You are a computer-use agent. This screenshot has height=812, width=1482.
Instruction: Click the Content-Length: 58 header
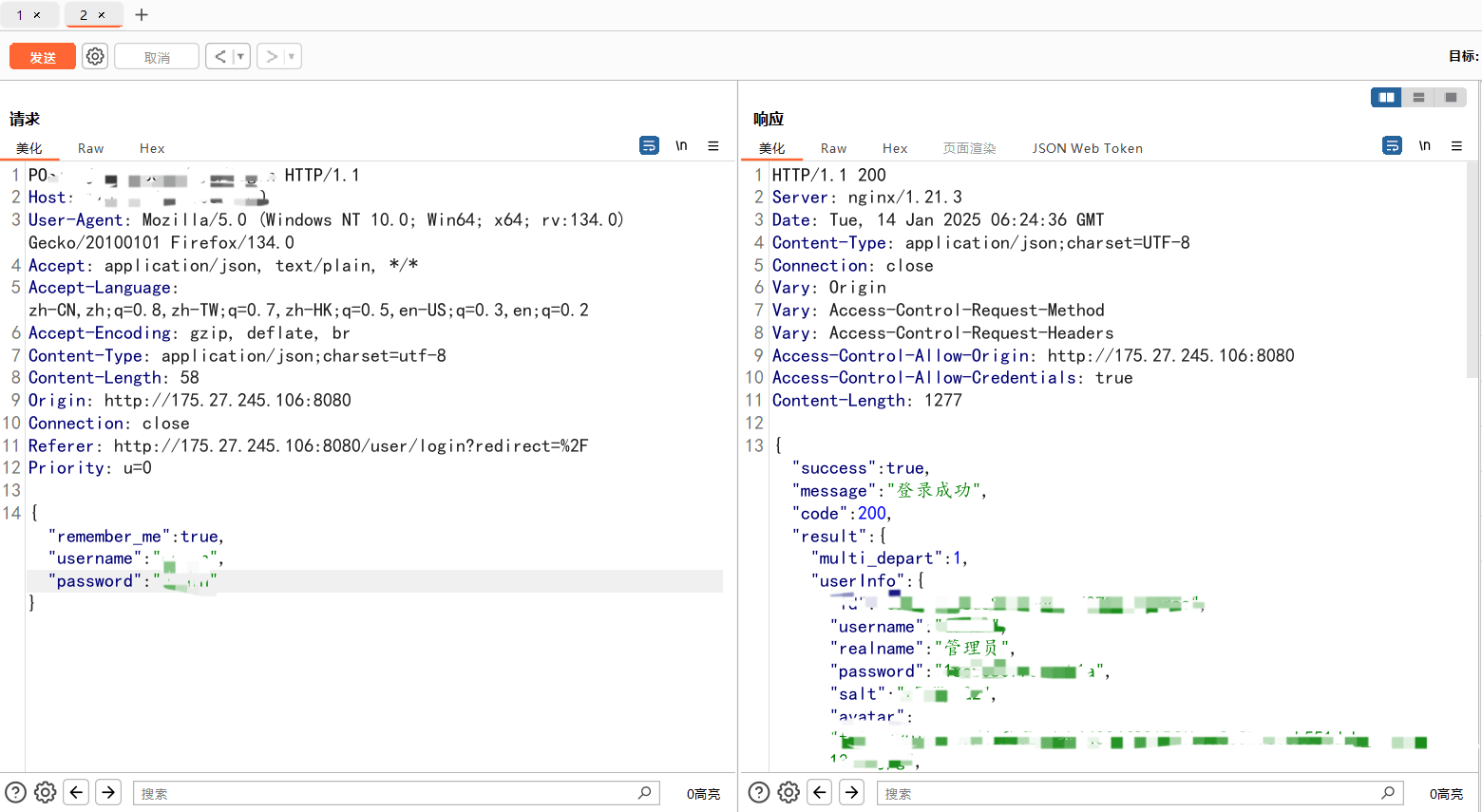point(114,378)
